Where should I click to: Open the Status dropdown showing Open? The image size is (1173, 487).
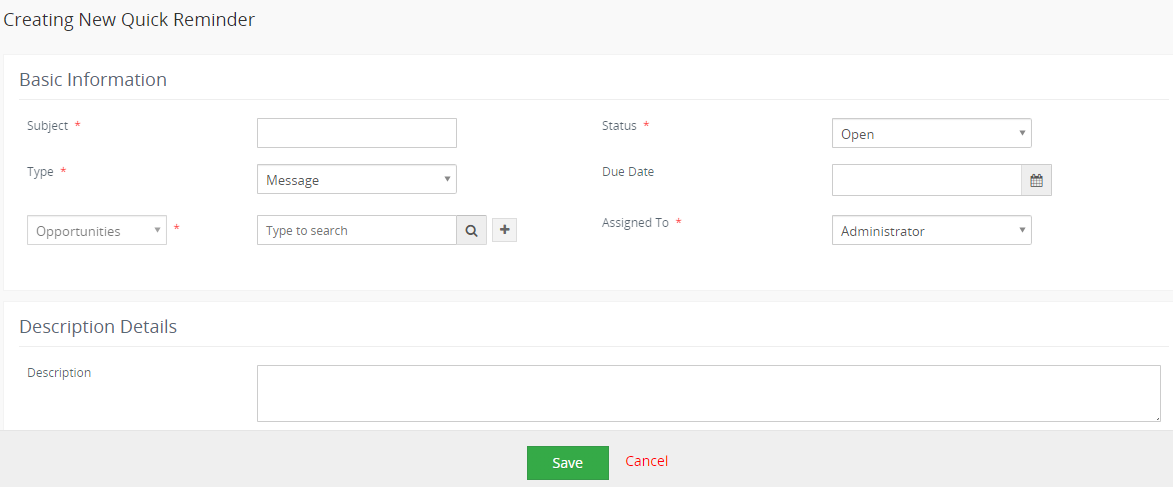[931, 134]
